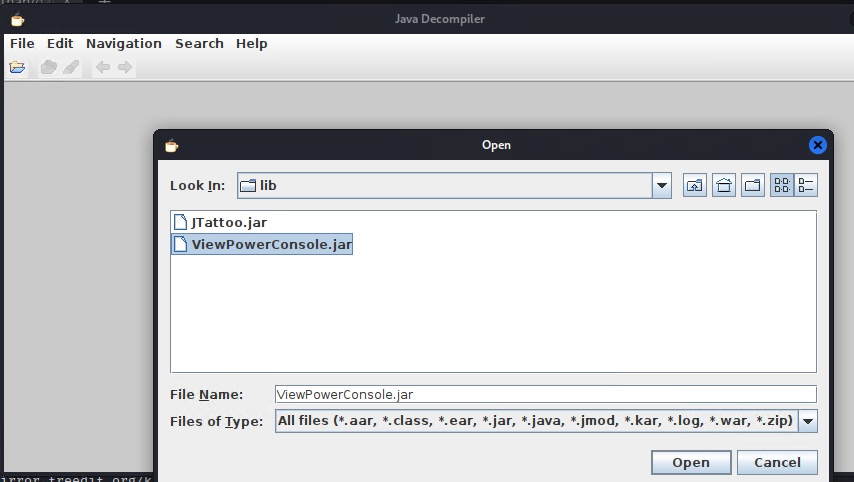Viewport: 854px width, 482px height.
Task: Click the Forward arrow toolbar icon
Action: click(125, 67)
